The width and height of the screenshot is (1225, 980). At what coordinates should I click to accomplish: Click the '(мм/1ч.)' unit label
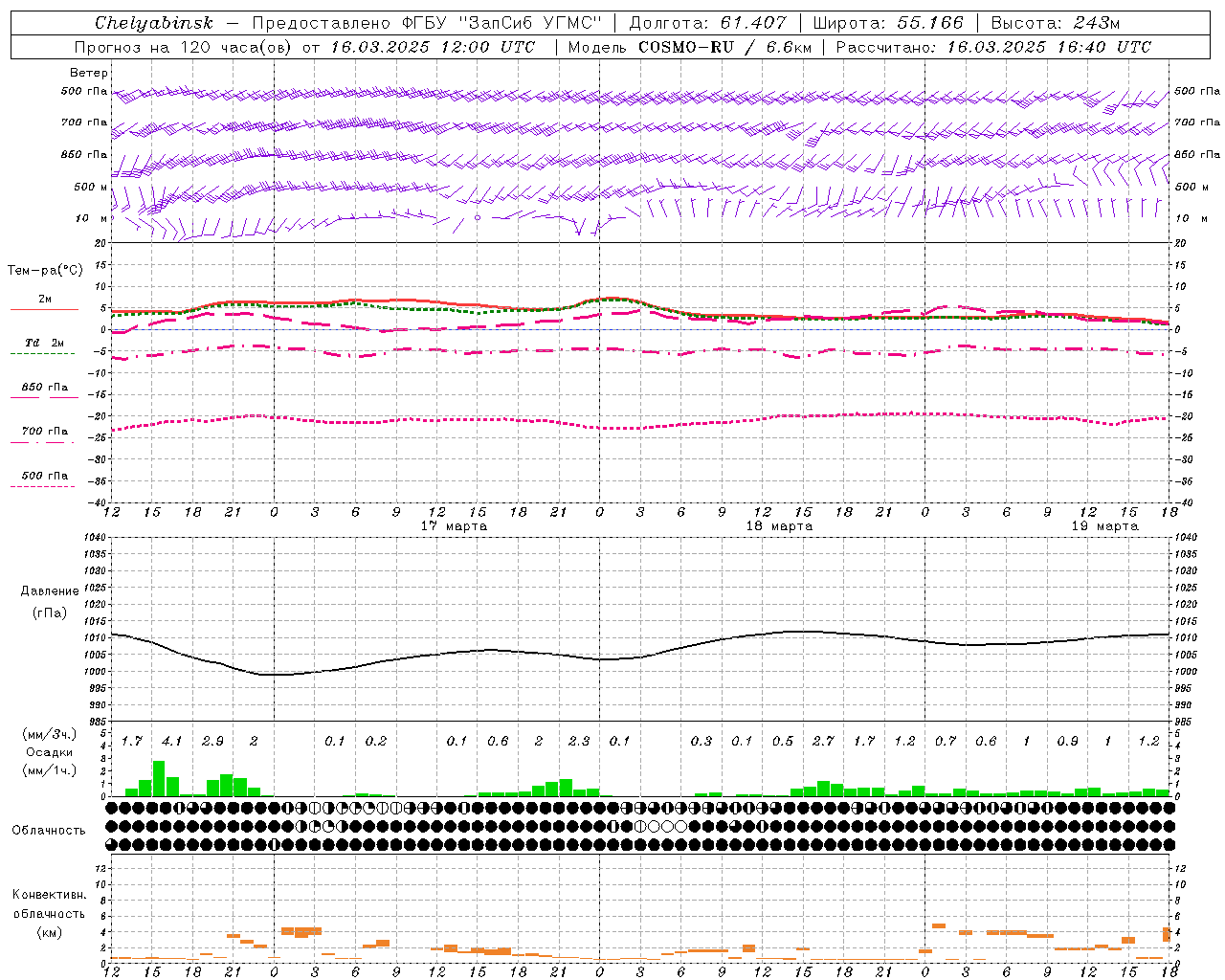[50, 770]
